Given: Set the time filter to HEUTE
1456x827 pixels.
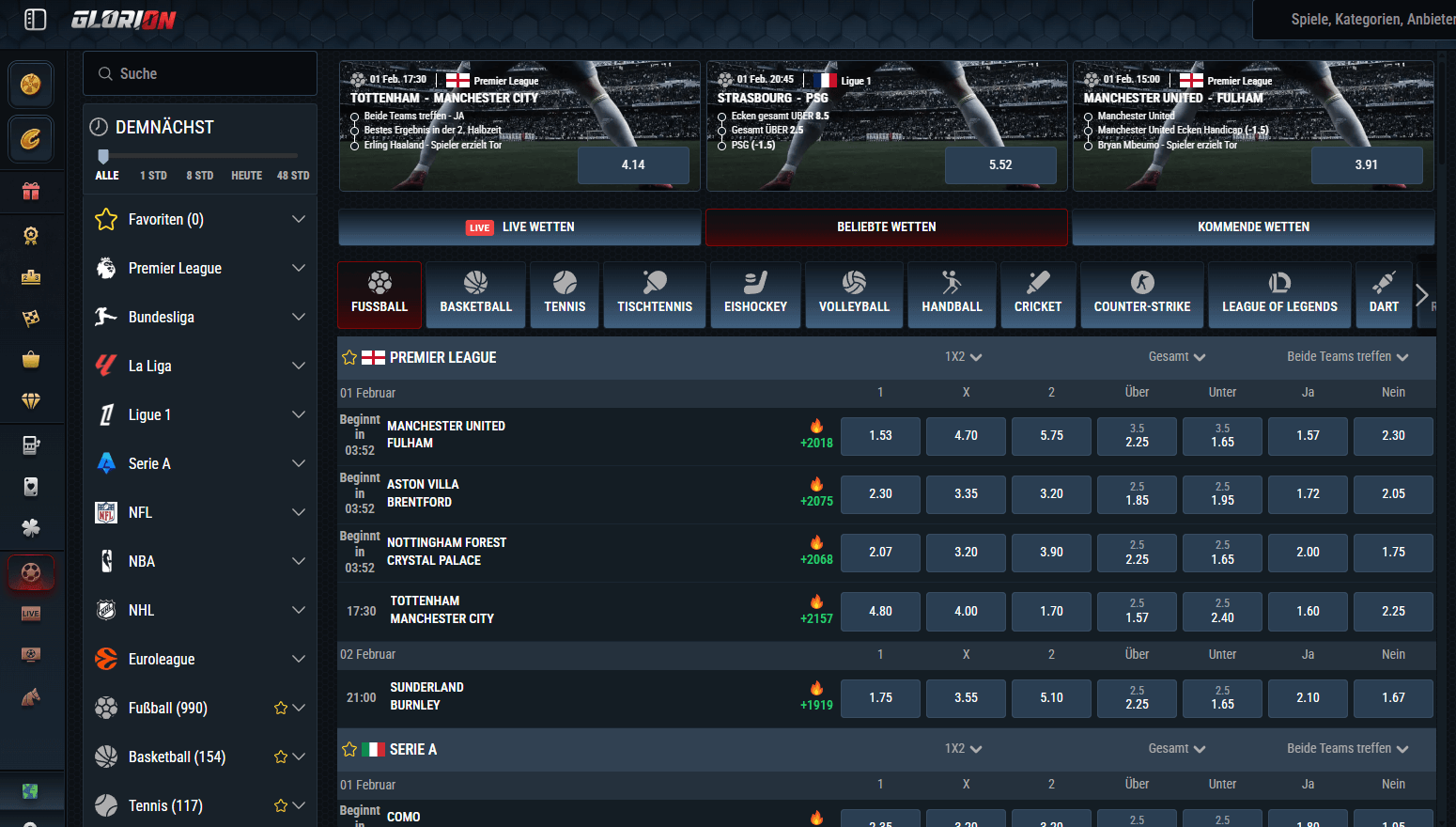Looking at the screenshot, I should (x=246, y=176).
